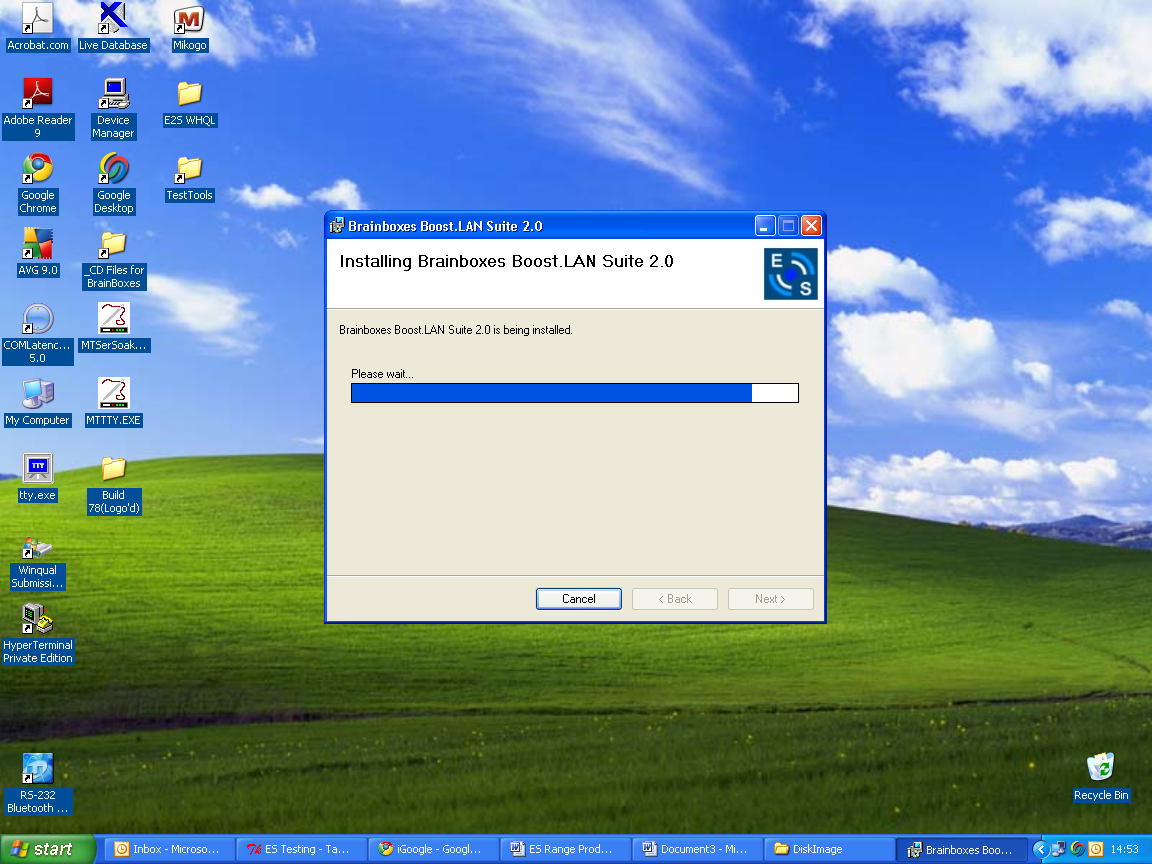Open the Recycle Bin

tap(1101, 765)
